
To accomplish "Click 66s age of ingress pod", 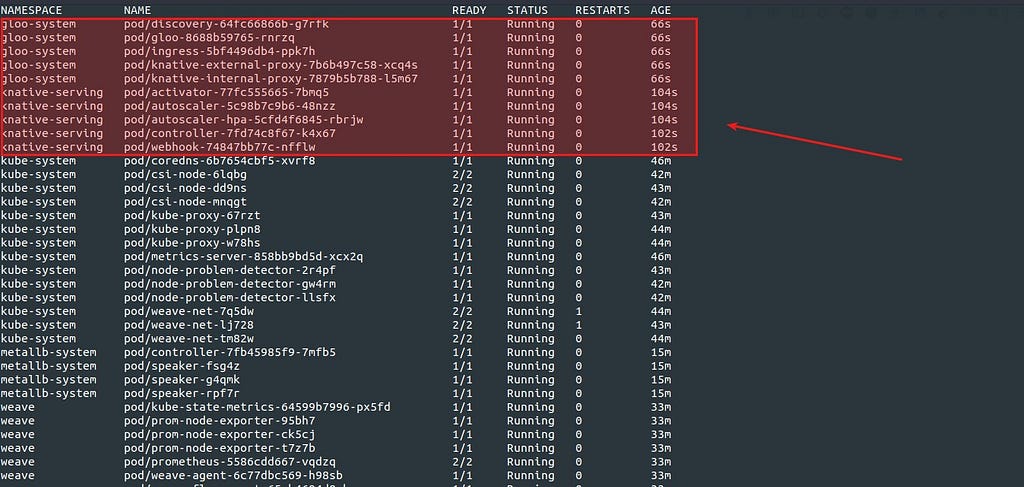I will (x=660, y=52).
